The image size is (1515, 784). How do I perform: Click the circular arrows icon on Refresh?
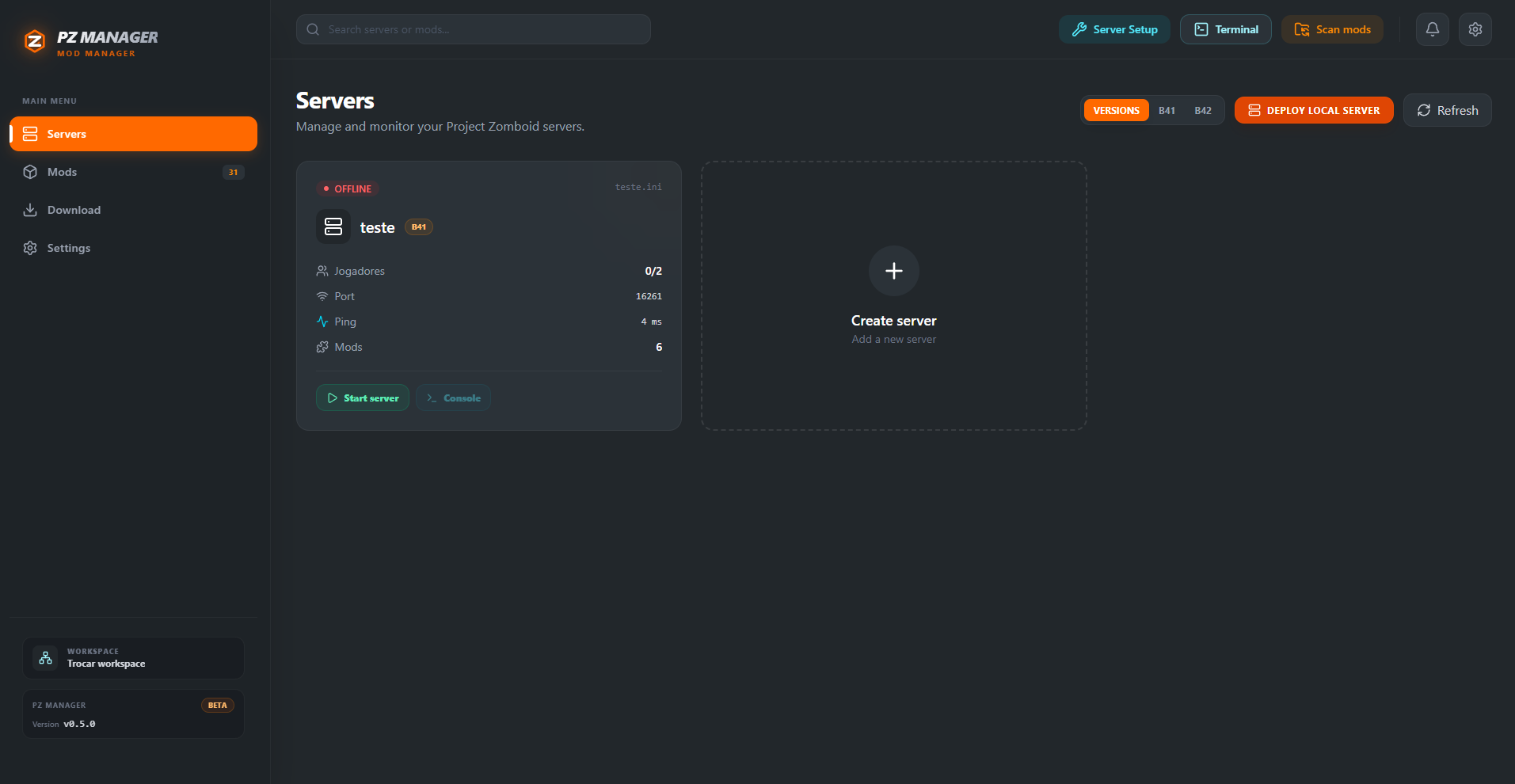point(1424,110)
